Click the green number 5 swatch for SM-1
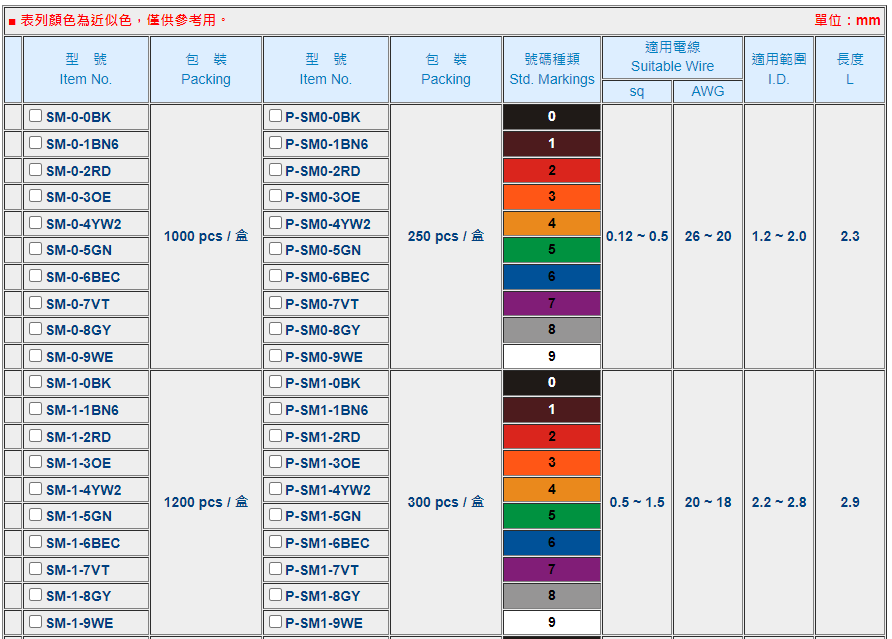The image size is (892, 639). pos(552,516)
